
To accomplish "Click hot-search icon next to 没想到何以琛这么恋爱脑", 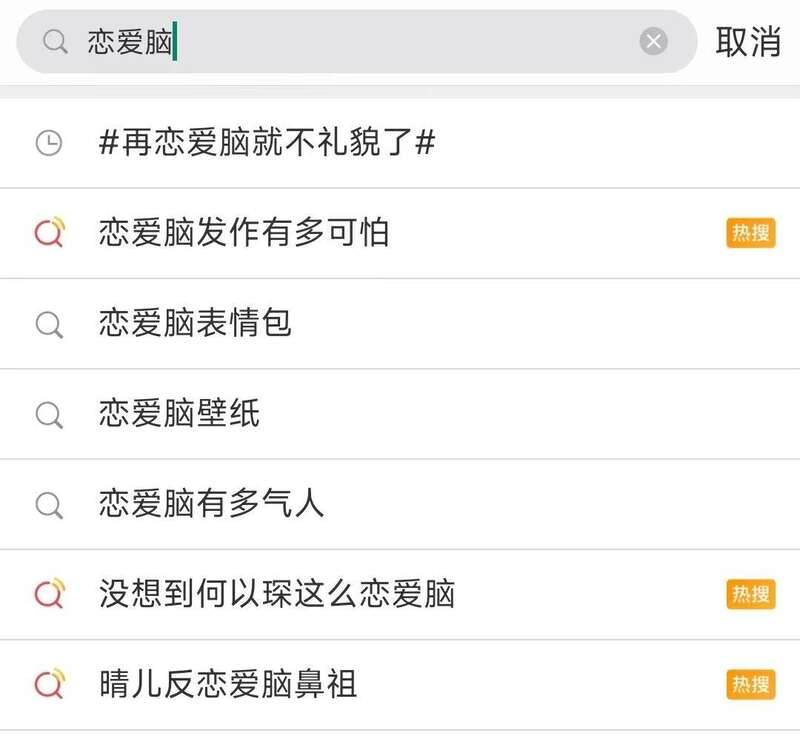I will click(x=49, y=594).
